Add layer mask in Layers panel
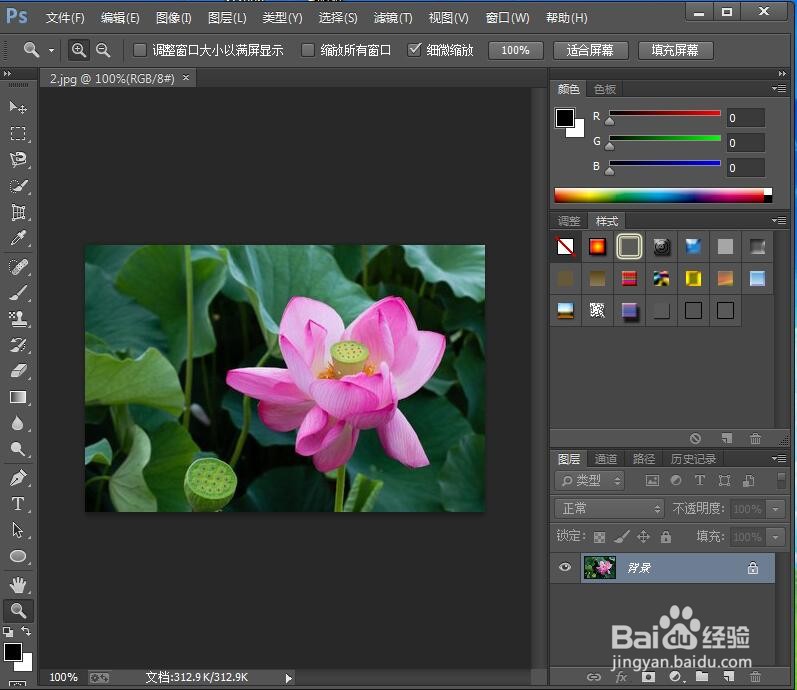 [648, 677]
